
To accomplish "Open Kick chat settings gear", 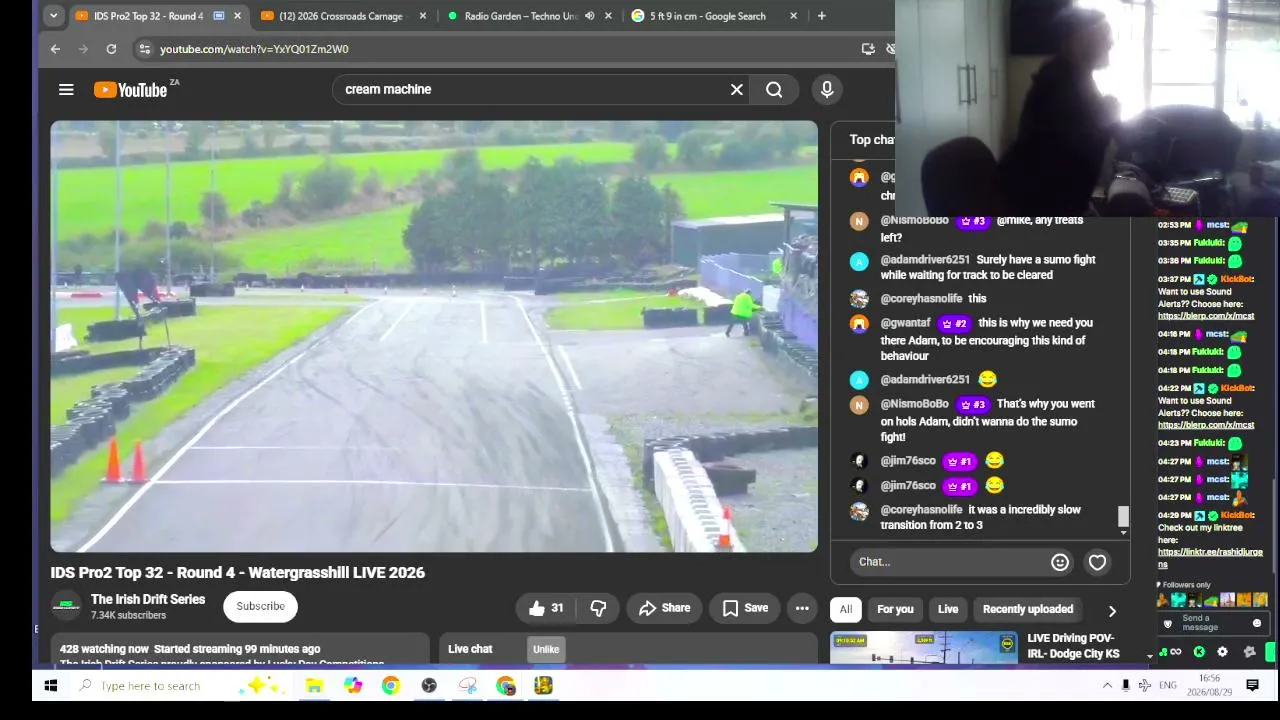I will point(1222,652).
